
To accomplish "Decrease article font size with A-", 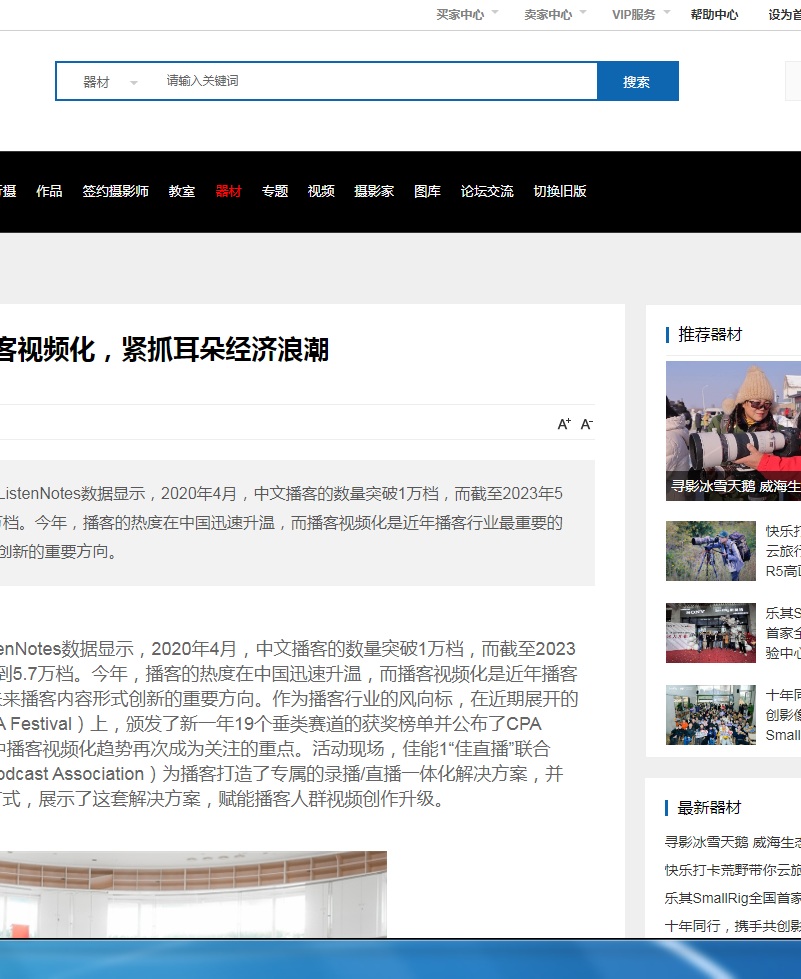I will click(x=586, y=424).
